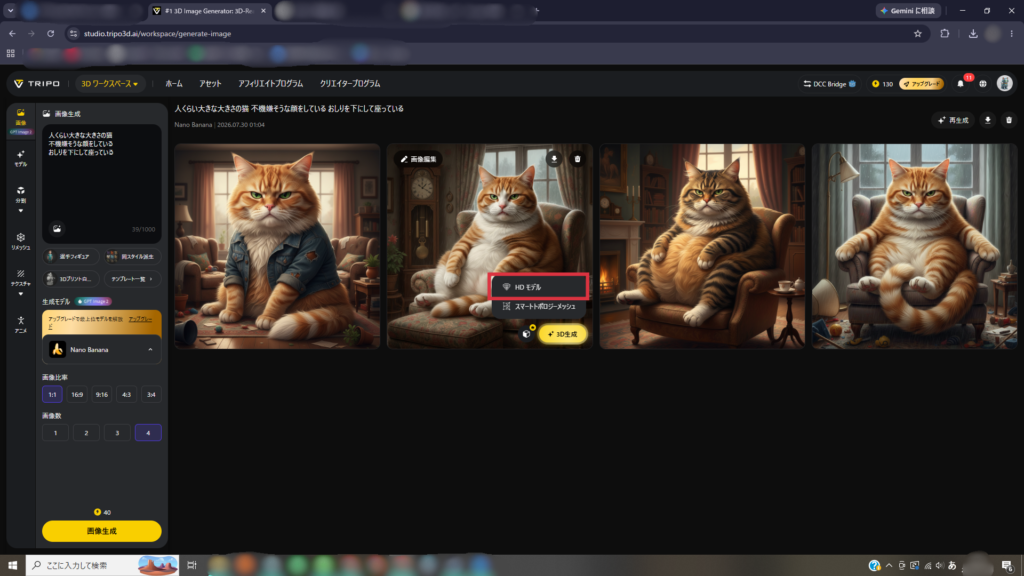Image resolution: width=1024 pixels, height=576 pixels.
Task: Click the yellow 画像生成 generate button
Action: pyautogui.click(x=102, y=531)
